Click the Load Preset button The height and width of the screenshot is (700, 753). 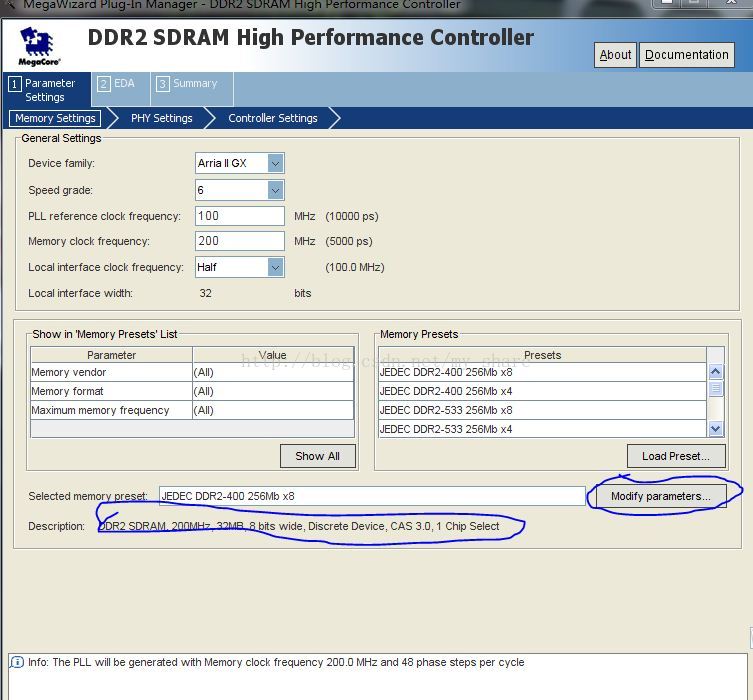[676, 456]
